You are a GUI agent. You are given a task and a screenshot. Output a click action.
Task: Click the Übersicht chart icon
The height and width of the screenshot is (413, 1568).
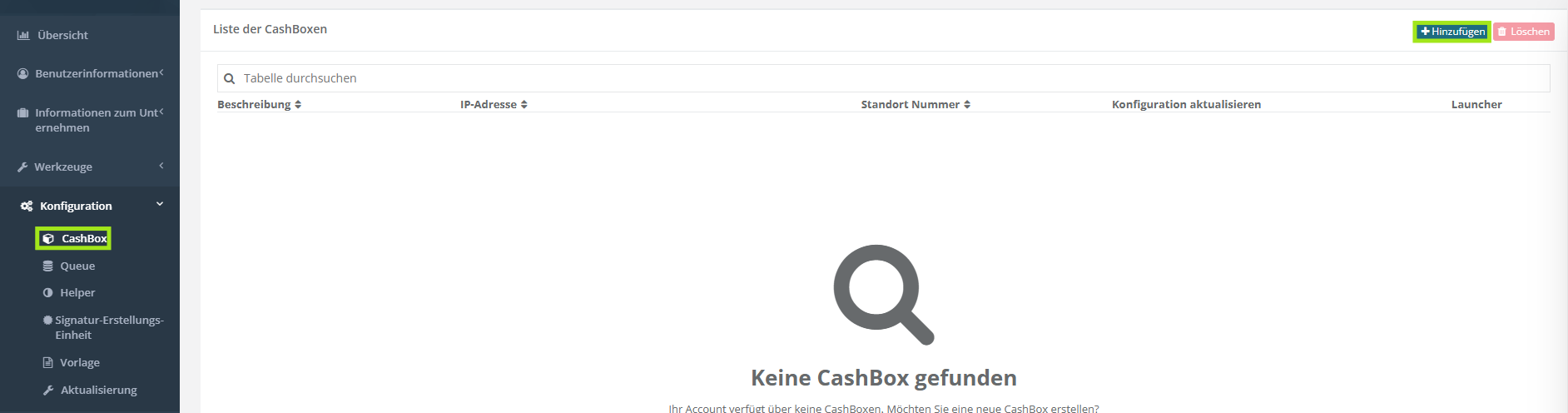point(23,35)
